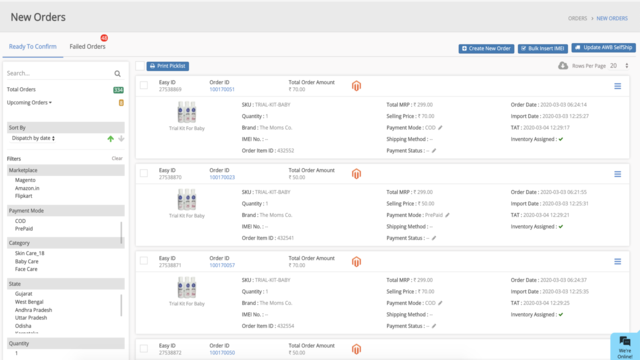Filter by Magento marketplace
The image size is (640, 360).
tap(25, 180)
